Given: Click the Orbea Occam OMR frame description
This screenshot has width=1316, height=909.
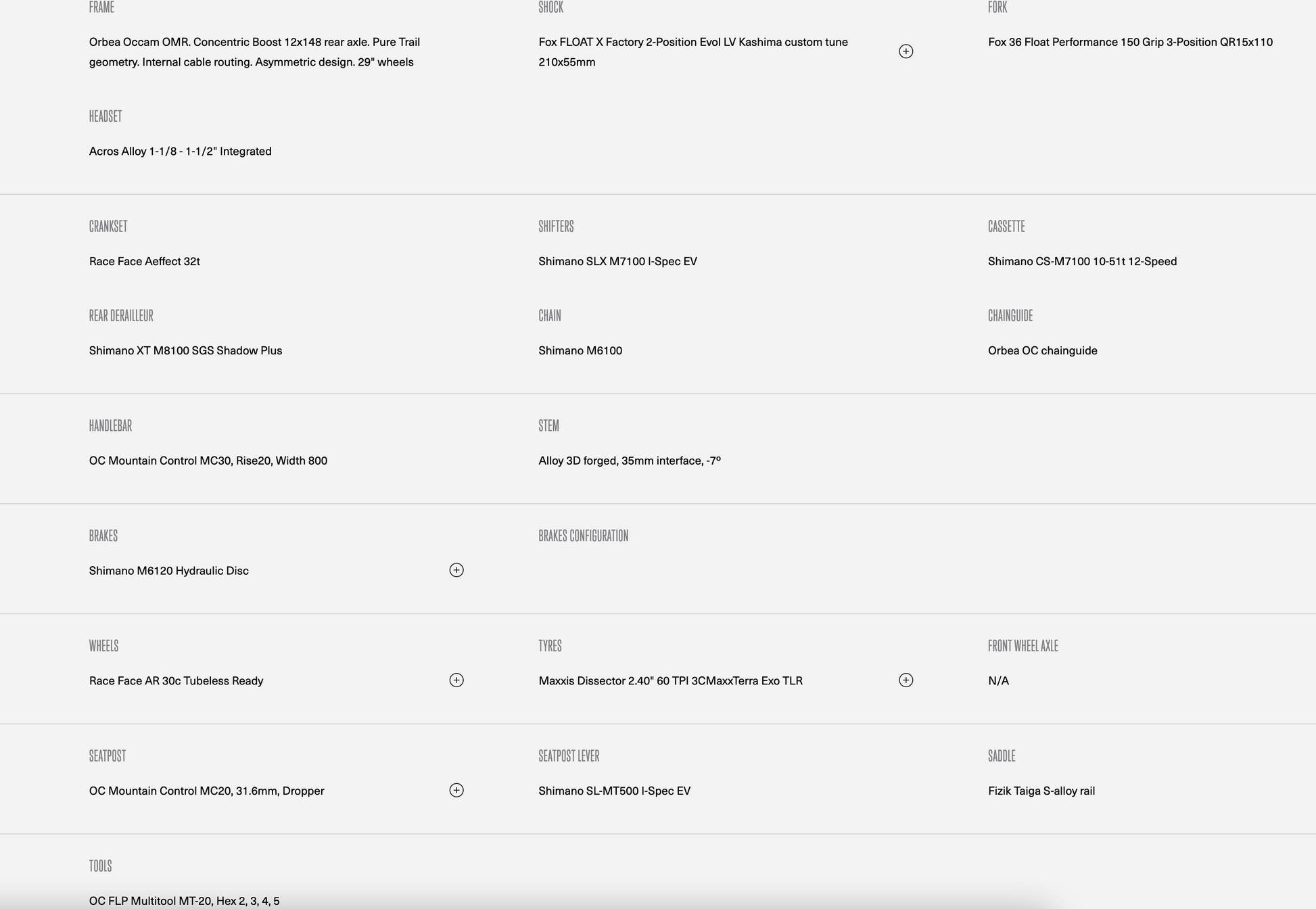Looking at the screenshot, I should 254,52.
